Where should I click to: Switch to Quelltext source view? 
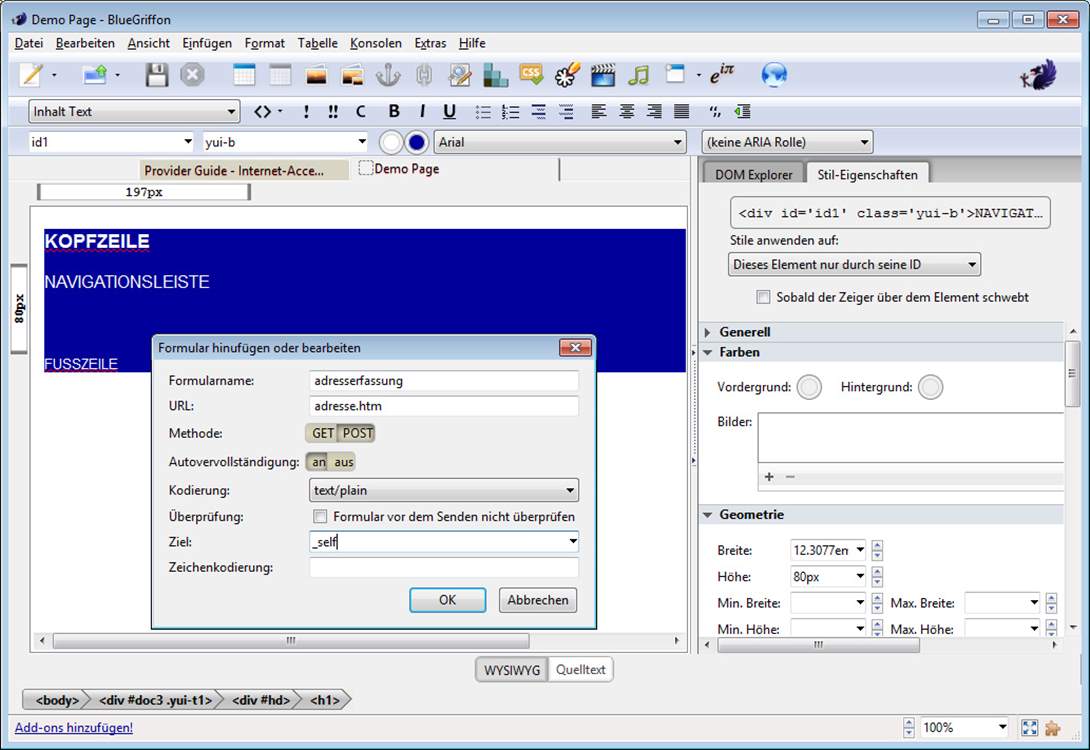coord(580,670)
